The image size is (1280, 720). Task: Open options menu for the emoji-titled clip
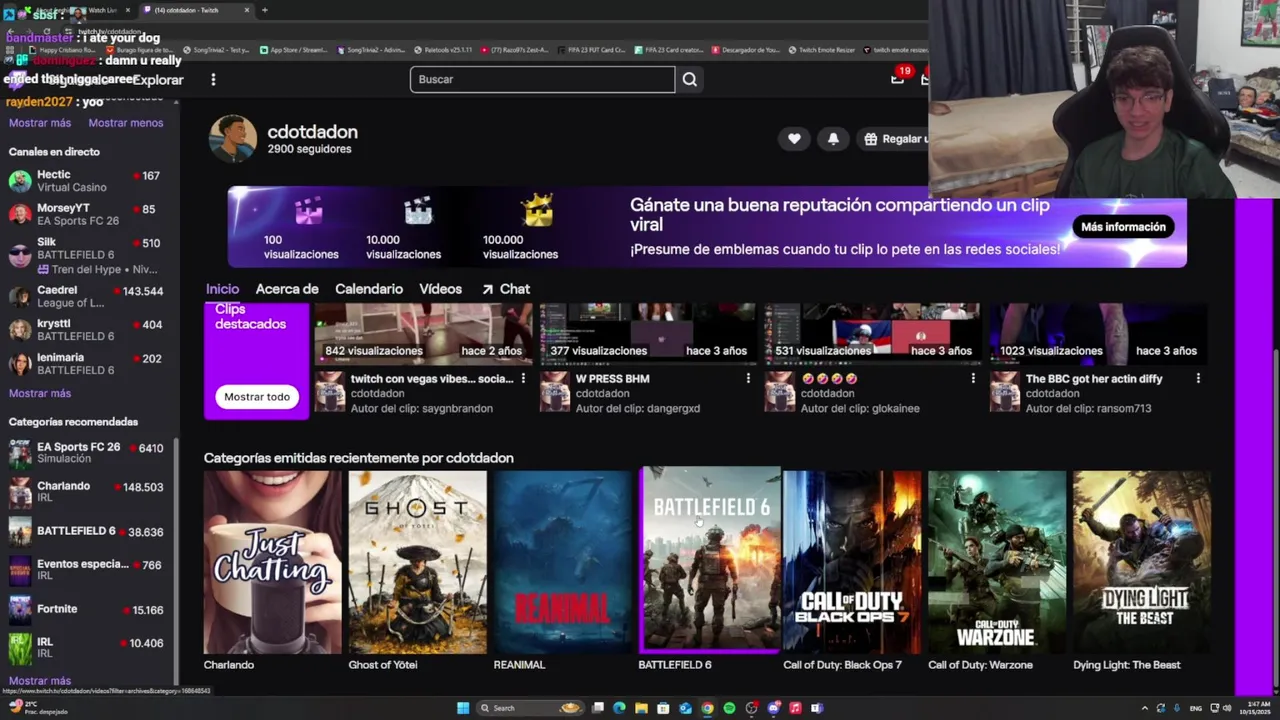coord(973,379)
